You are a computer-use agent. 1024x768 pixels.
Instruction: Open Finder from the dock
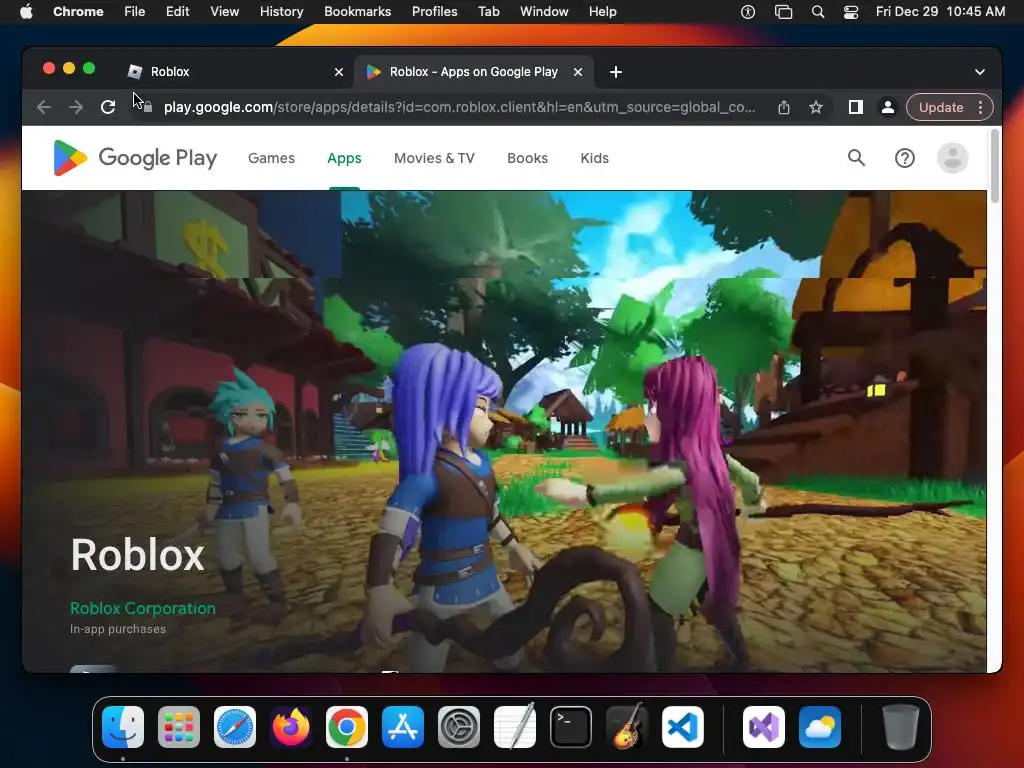(123, 727)
